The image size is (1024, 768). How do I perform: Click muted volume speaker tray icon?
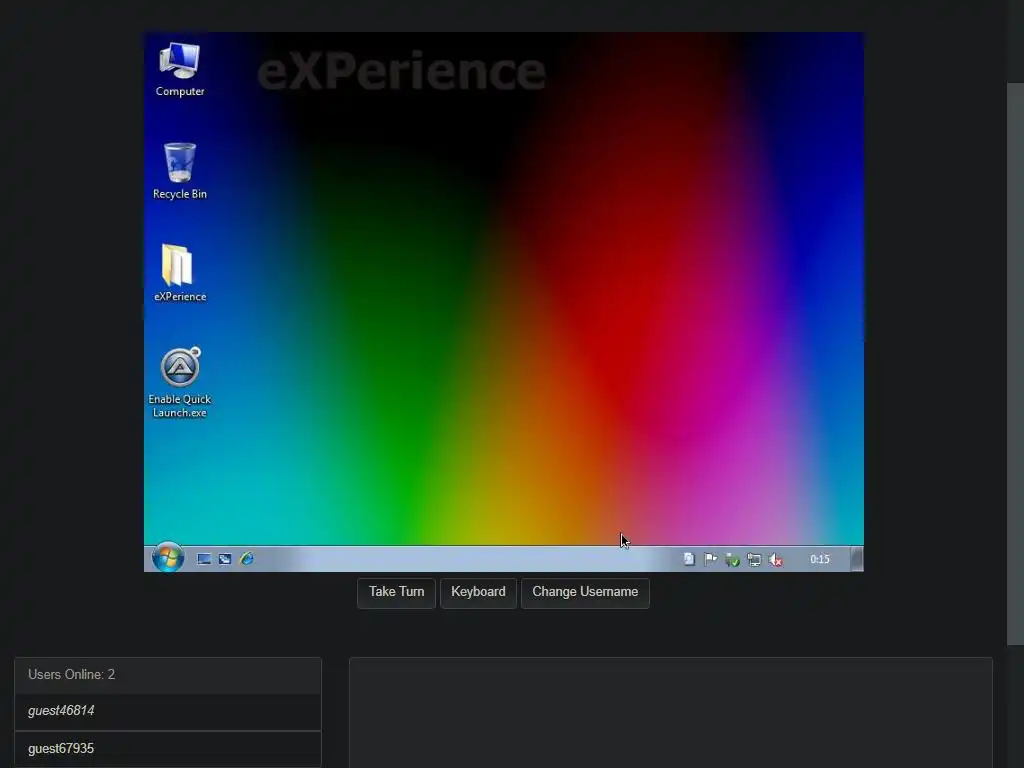(x=775, y=560)
